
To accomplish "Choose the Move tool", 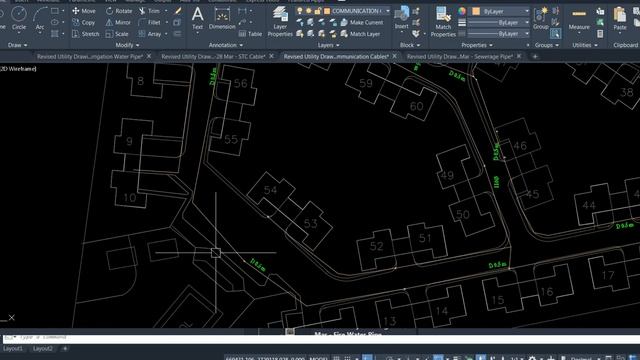I will coord(84,11).
